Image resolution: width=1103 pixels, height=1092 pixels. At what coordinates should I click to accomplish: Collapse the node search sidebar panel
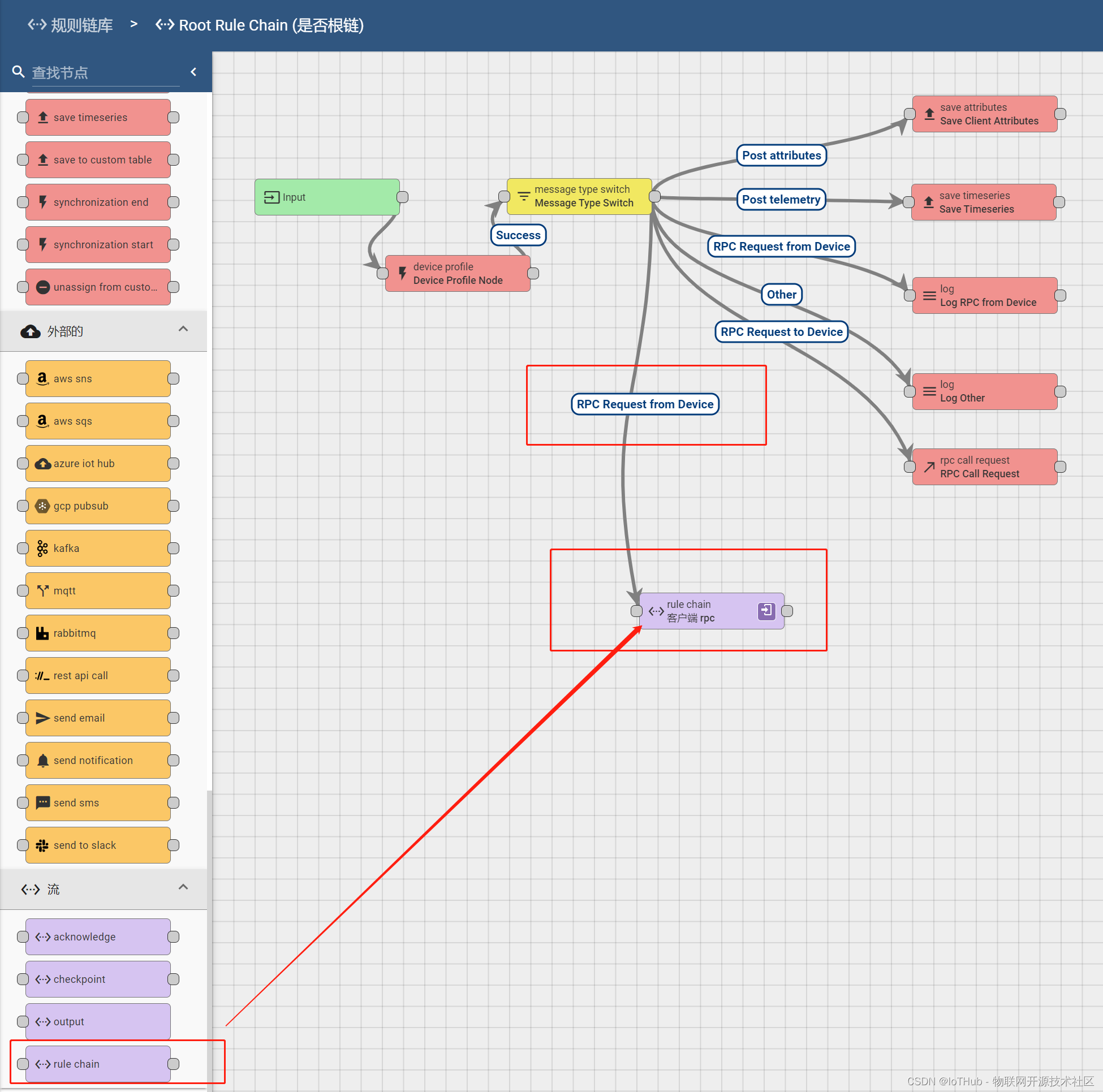coord(193,71)
